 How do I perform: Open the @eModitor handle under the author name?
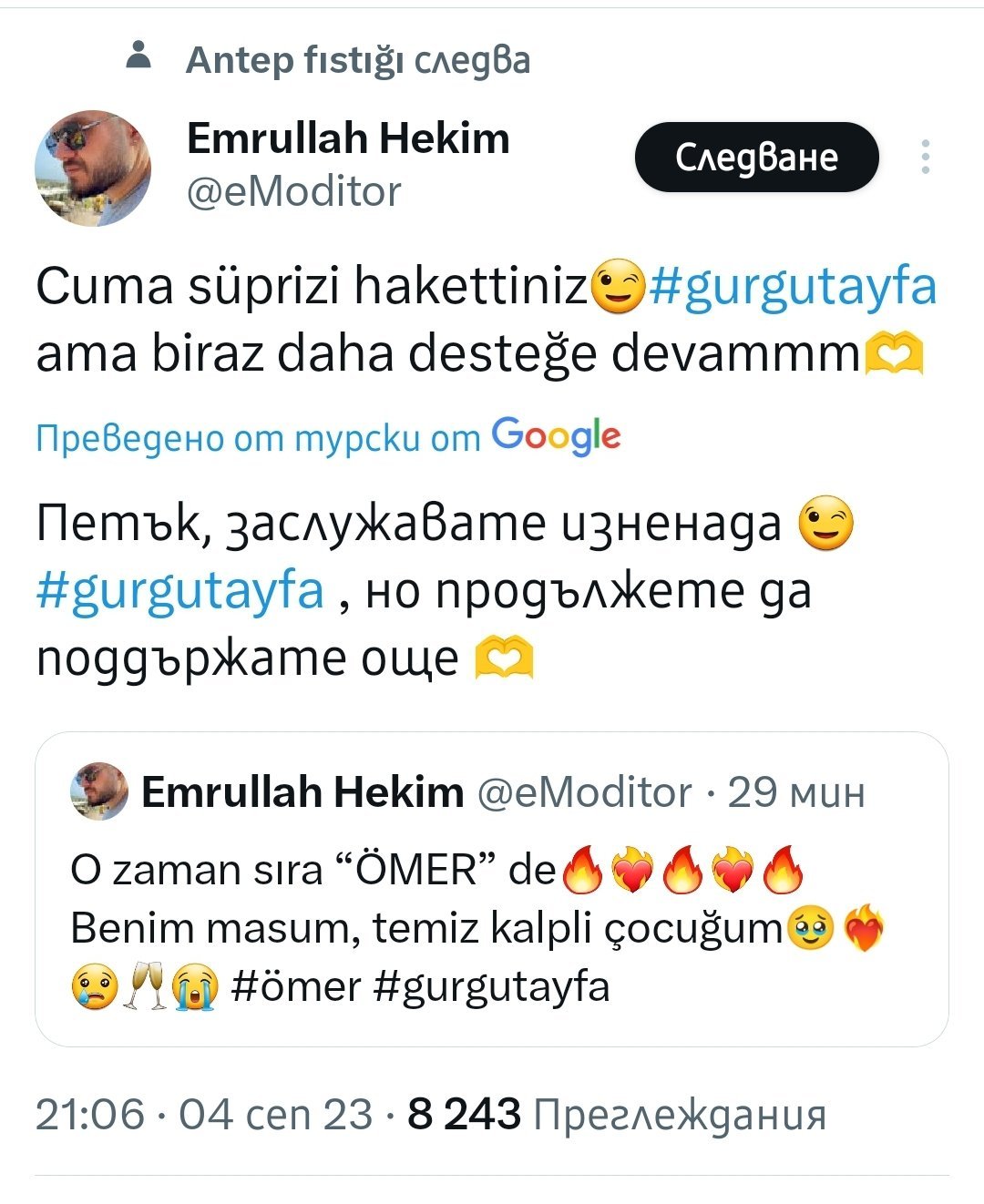point(293,191)
